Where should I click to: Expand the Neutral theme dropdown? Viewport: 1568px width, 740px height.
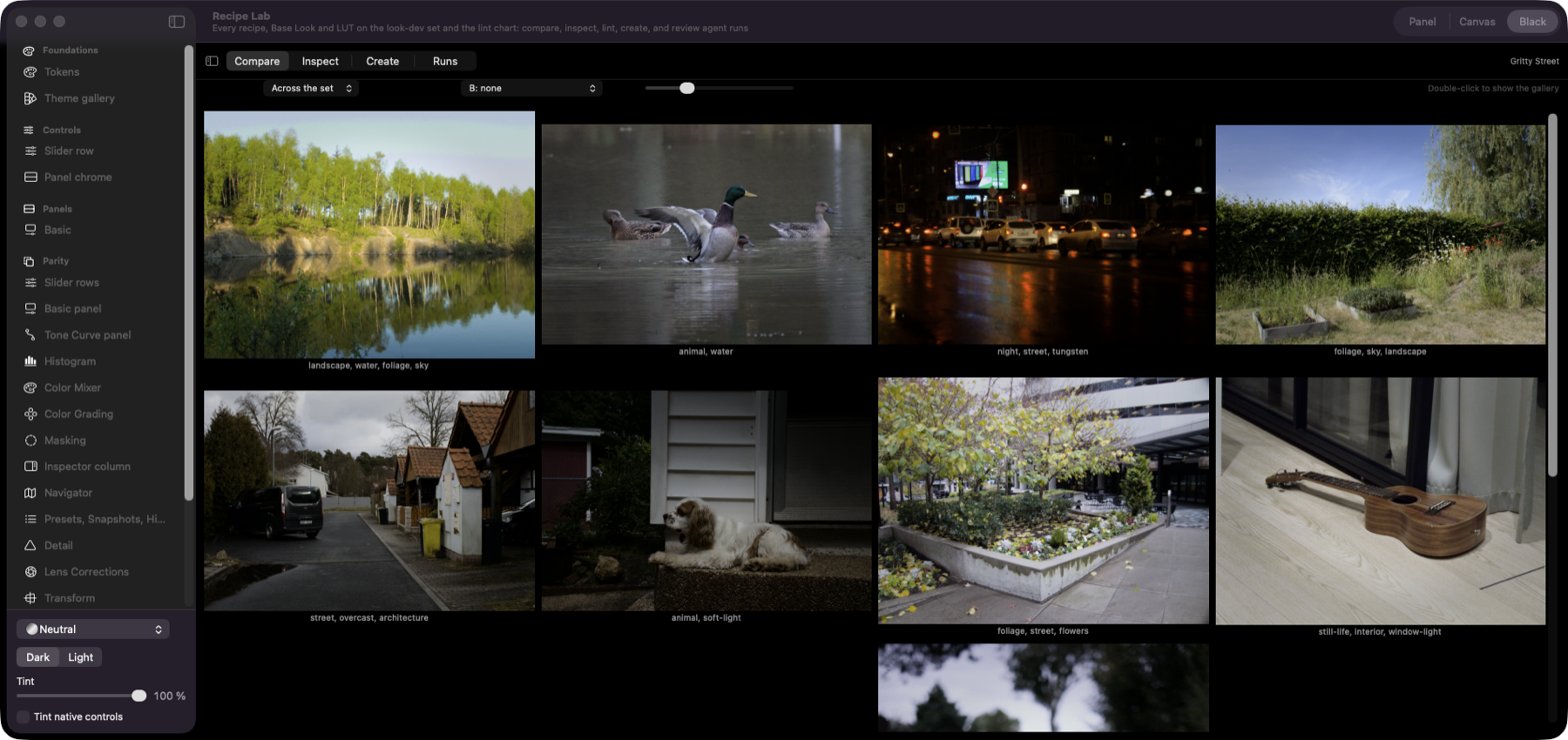coord(93,629)
